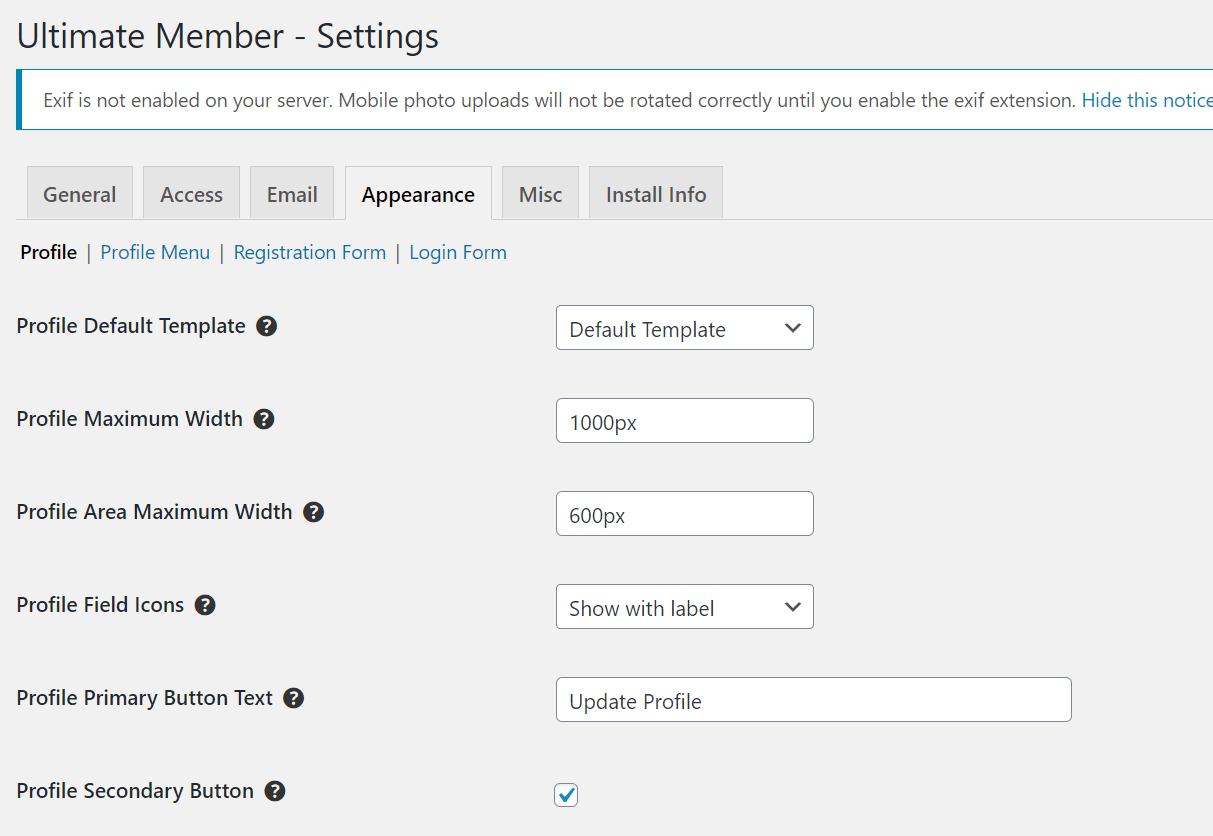This screenshot has height=836, width=1213.
Task: View the Install Info tab
Action: (655, 193)
